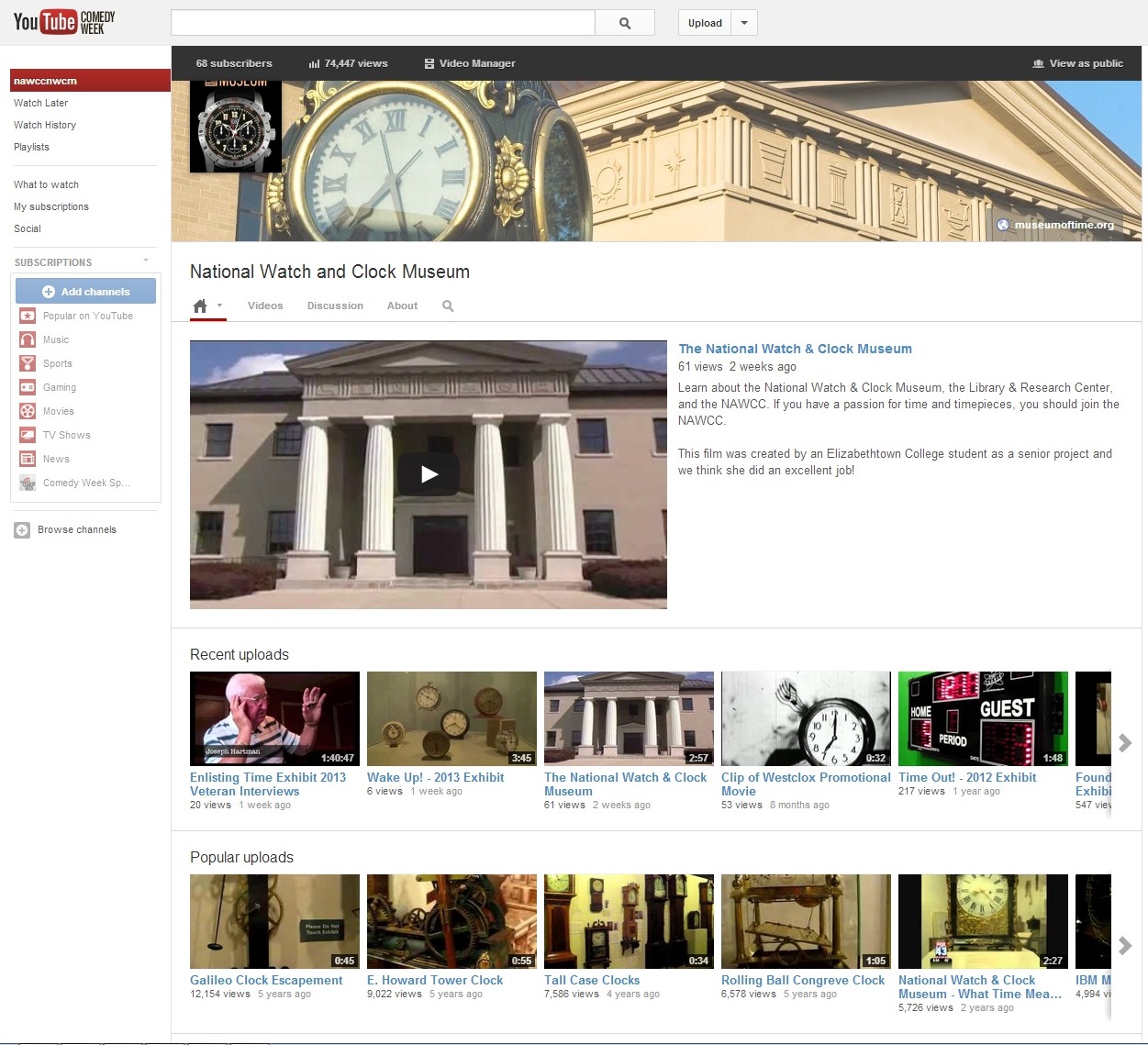This screenshot has height=1045, width=1148.
Task: Expand the Subscriptions section arrow
Action: coord(146,261)
